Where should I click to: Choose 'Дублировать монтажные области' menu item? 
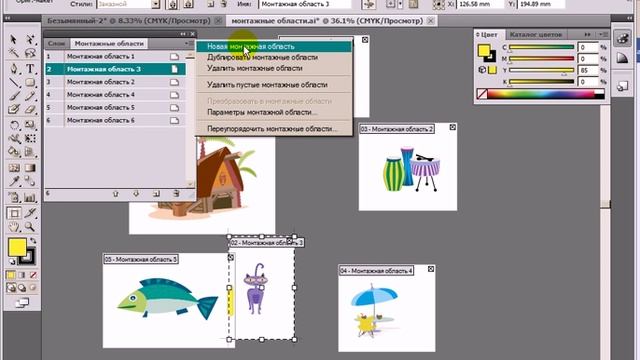click(273, 58)
